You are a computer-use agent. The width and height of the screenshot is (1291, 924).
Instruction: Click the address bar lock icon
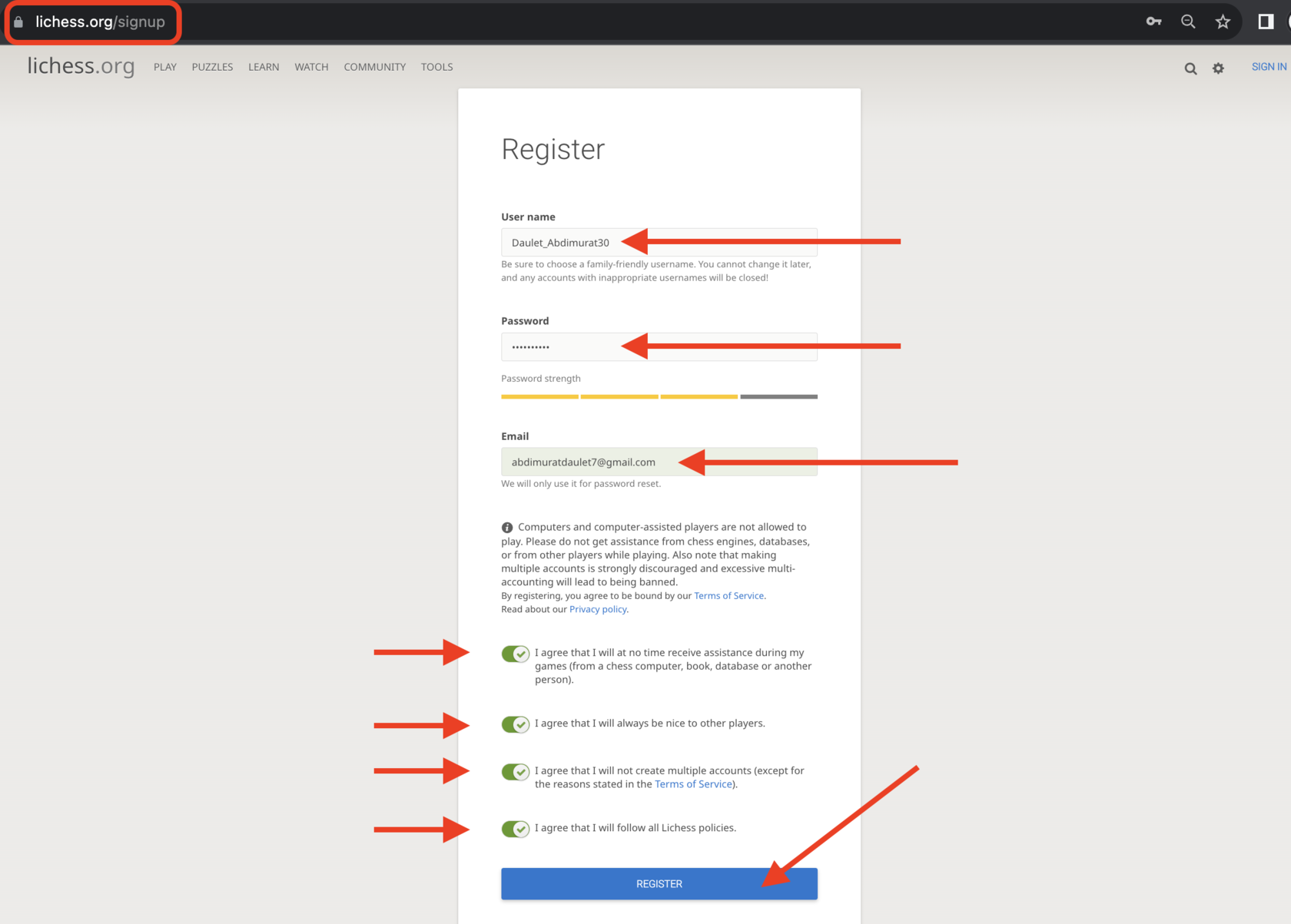coord(18,22)
